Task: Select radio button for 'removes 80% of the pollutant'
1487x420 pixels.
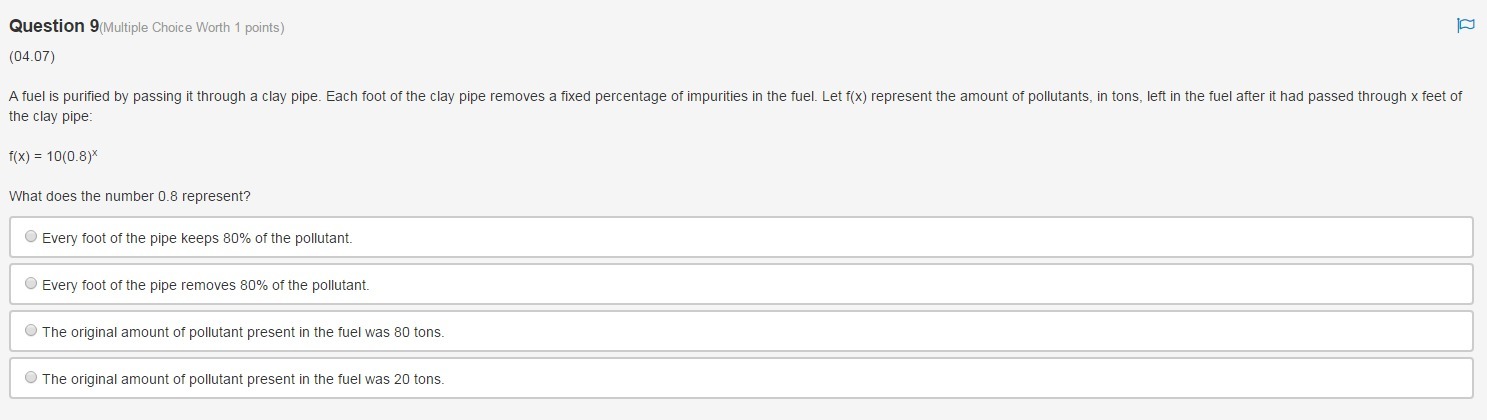Action: point(31,284)
